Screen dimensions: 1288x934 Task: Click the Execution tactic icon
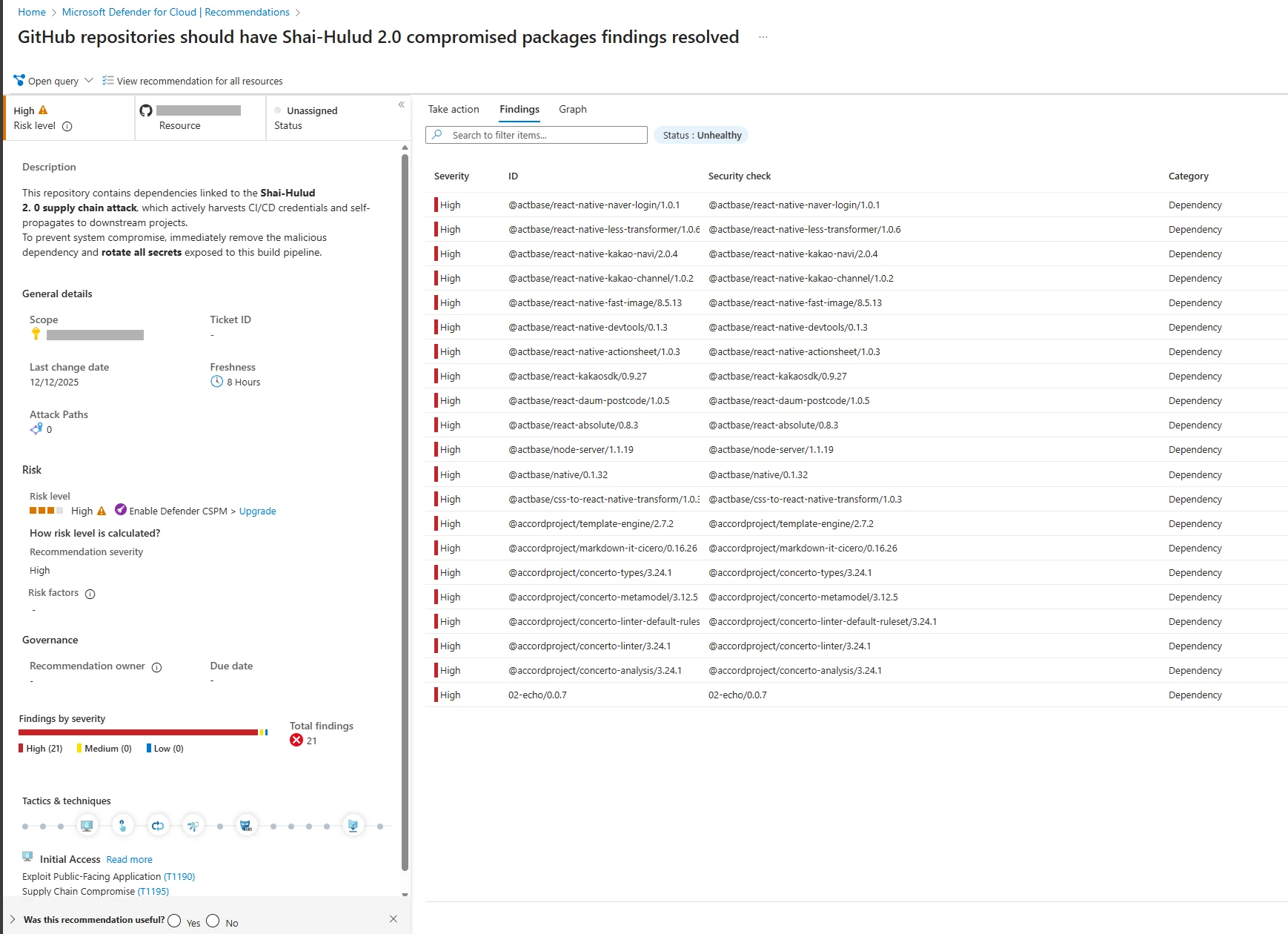[123, 825]
